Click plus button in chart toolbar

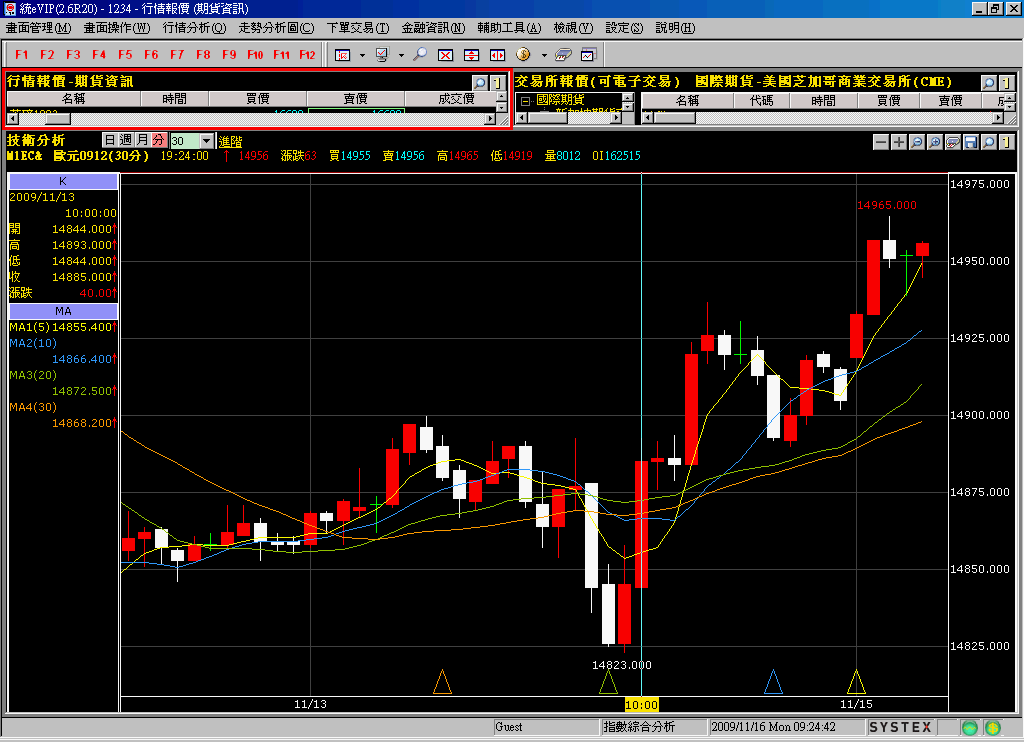point(899,142)
